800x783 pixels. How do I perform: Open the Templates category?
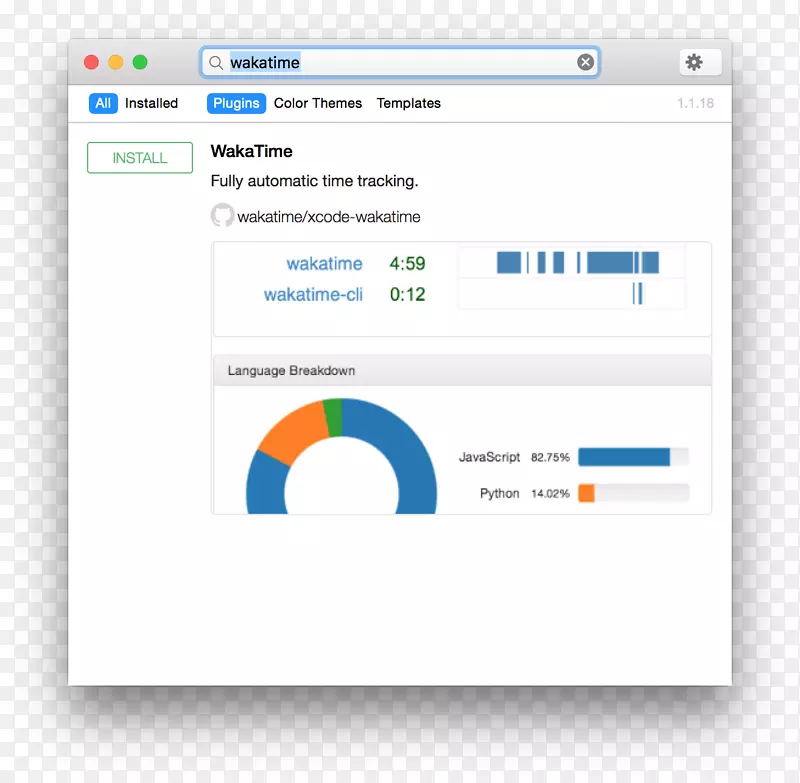tap(408, 103)
